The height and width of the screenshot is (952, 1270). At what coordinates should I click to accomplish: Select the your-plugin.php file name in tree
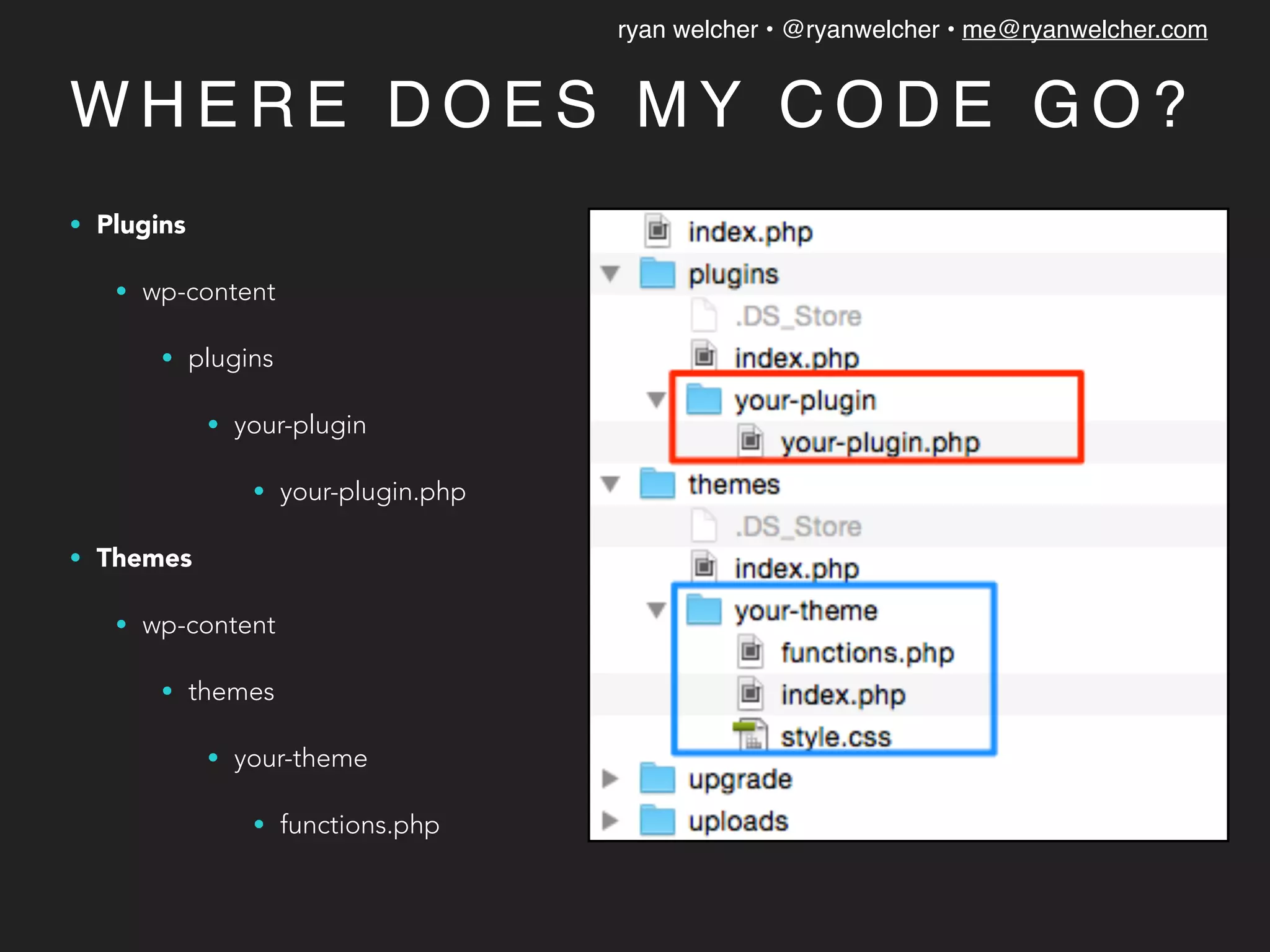point(881,444)
